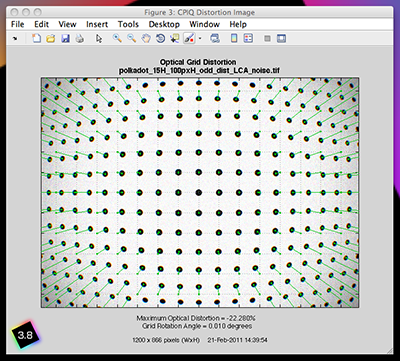This screenshot has width=400, height=361.
Task: Toggle the Brush data tool
Action: tap(189, 38)
